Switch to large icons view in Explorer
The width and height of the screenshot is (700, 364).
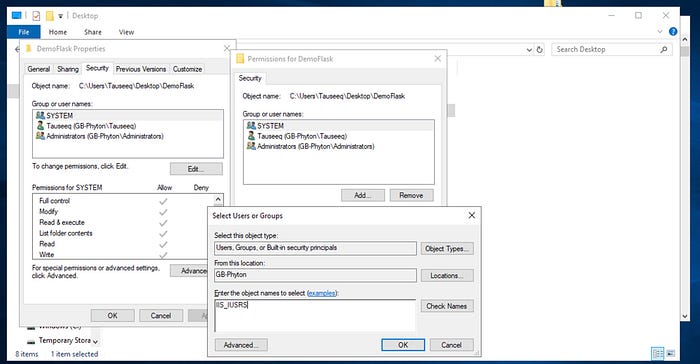(671, 354)
